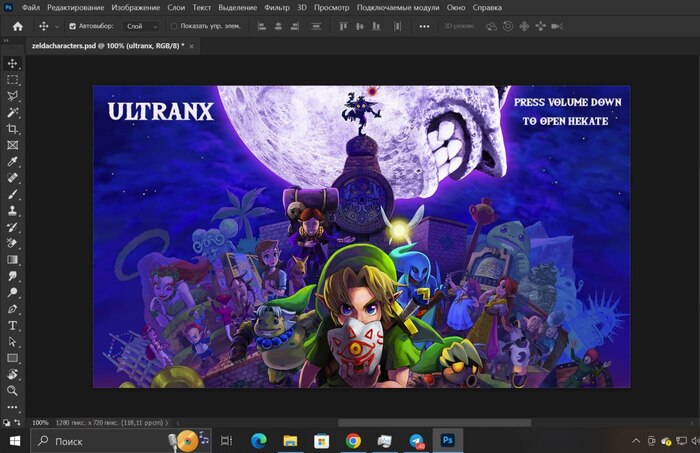This screenshot has width=700, height=453.
Task: Click the Home icon in options bar
Action: [17, 26]
